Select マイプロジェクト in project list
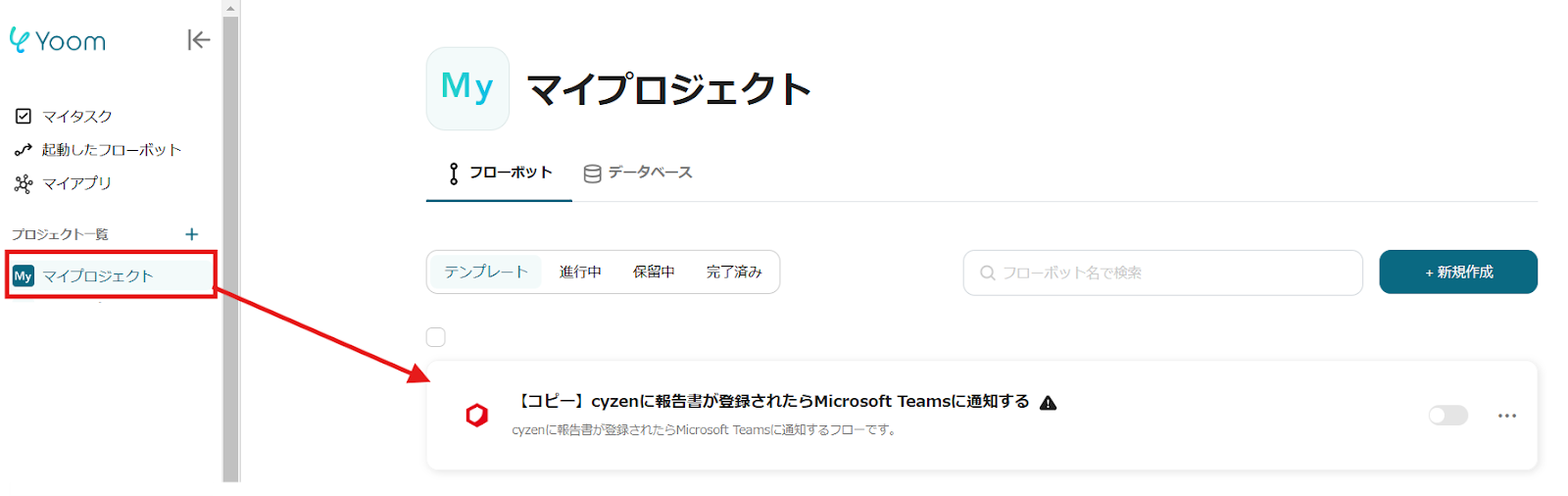 [x=111, y=275]
